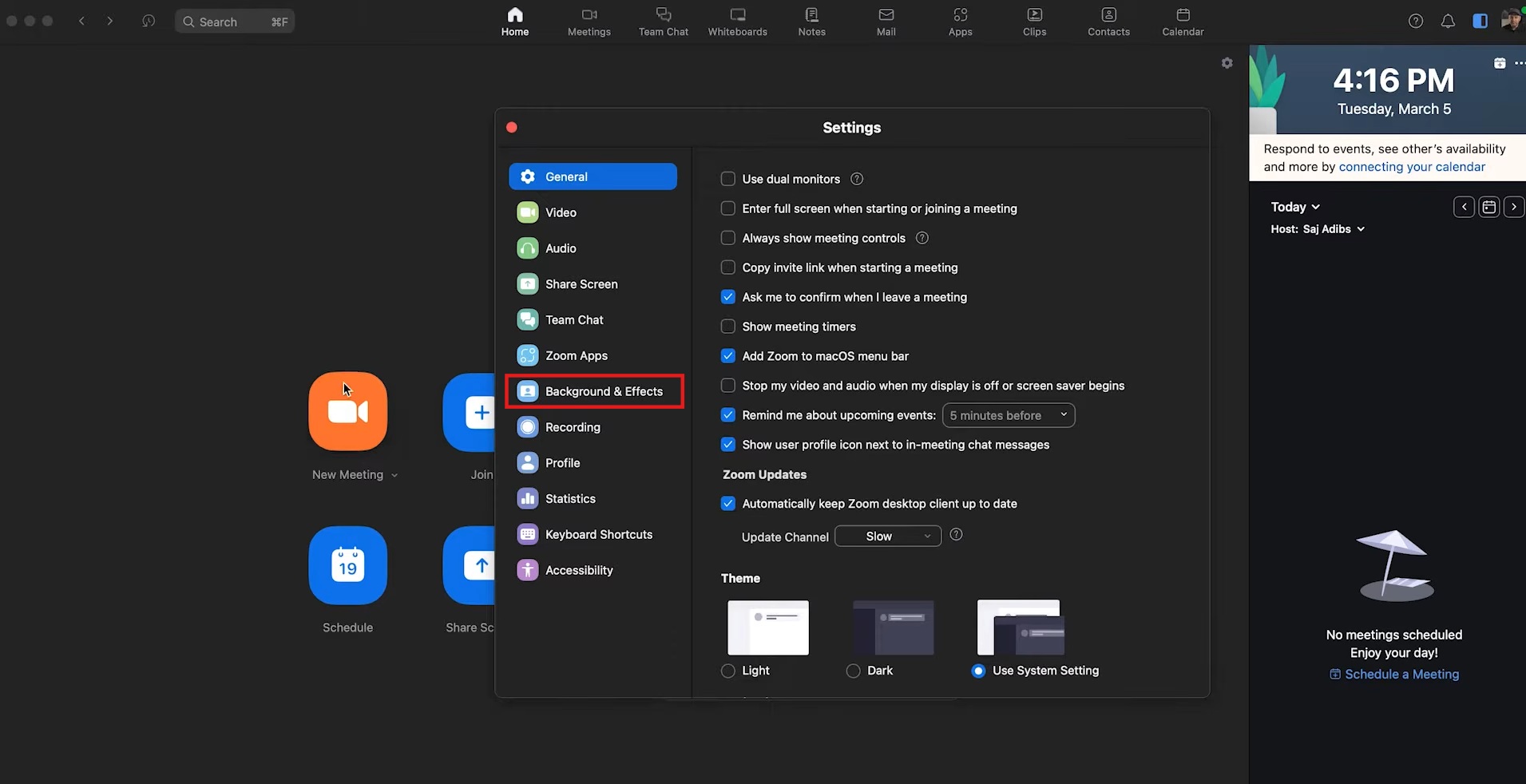Open notifications bell icon
Viewport: 1526px width, 784px height.
[1447, 22]
